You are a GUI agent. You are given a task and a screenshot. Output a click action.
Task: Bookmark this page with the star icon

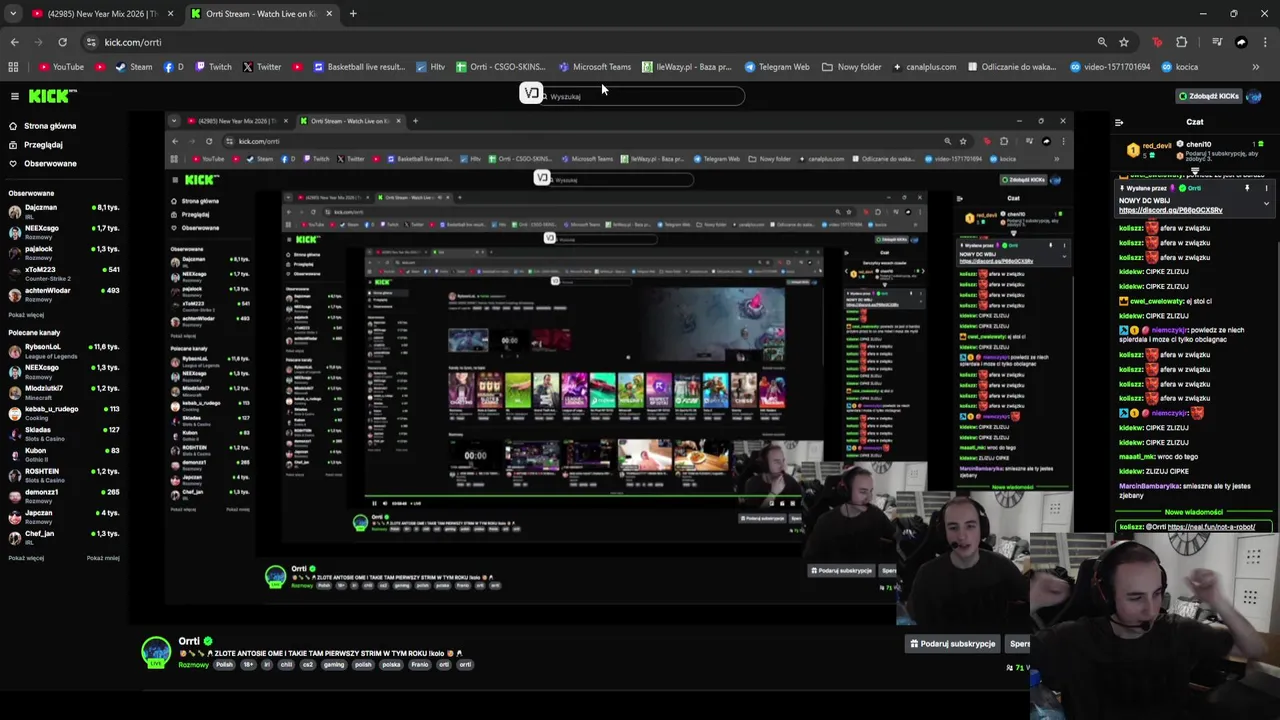pyautogui.click(x=1124, y=42)
